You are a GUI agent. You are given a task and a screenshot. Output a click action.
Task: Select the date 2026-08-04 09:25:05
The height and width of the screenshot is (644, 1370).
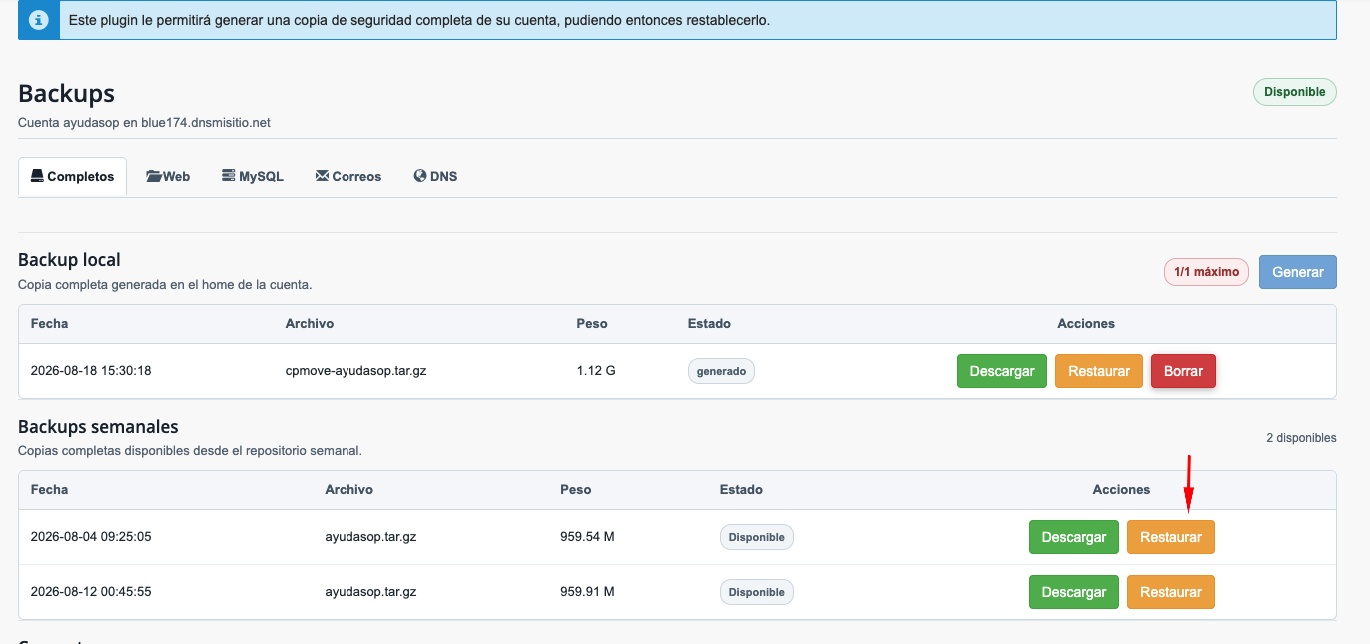click(x=91, y=537)
